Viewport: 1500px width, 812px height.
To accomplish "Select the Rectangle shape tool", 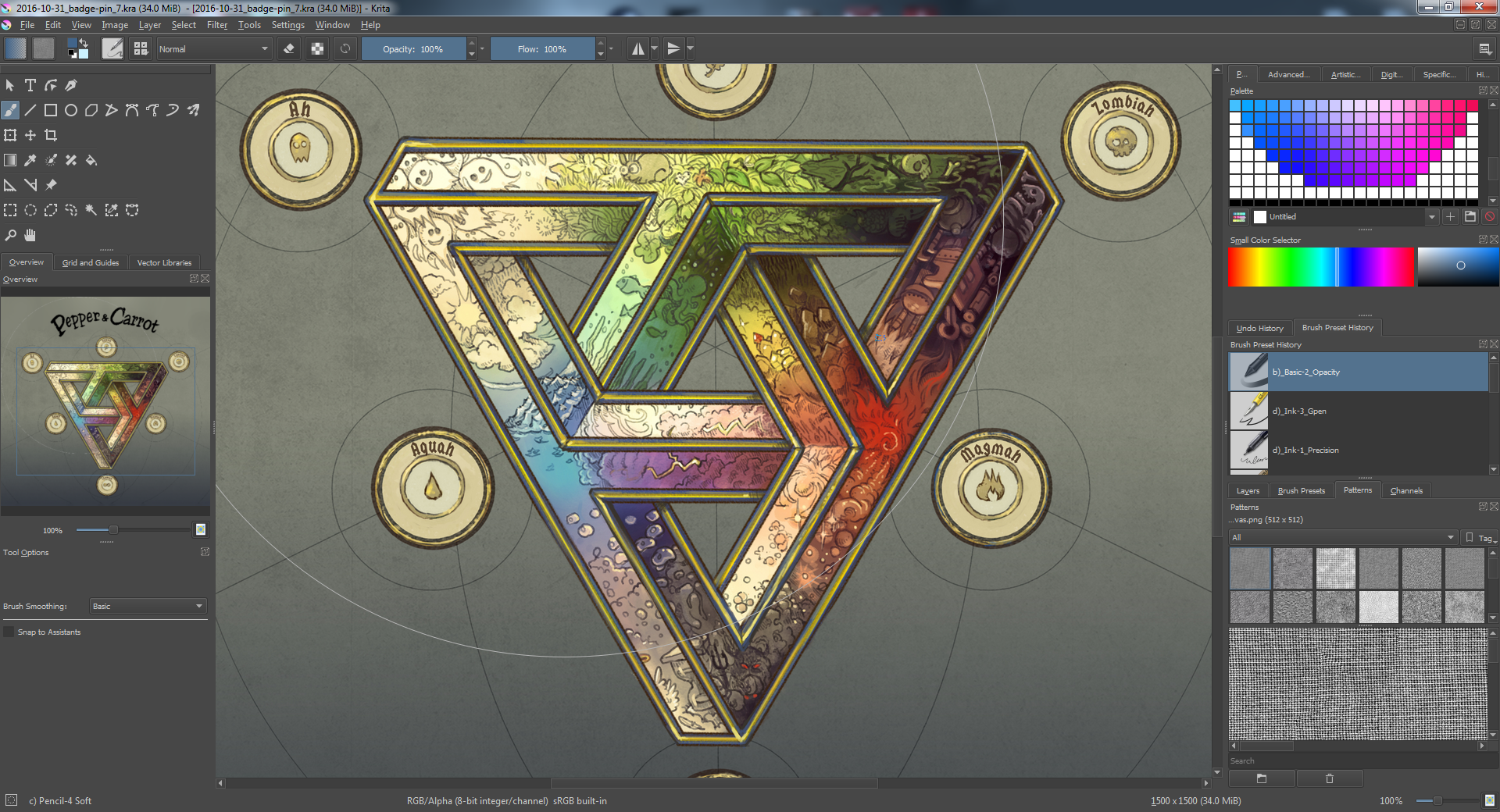I will (x=51, y=110).
